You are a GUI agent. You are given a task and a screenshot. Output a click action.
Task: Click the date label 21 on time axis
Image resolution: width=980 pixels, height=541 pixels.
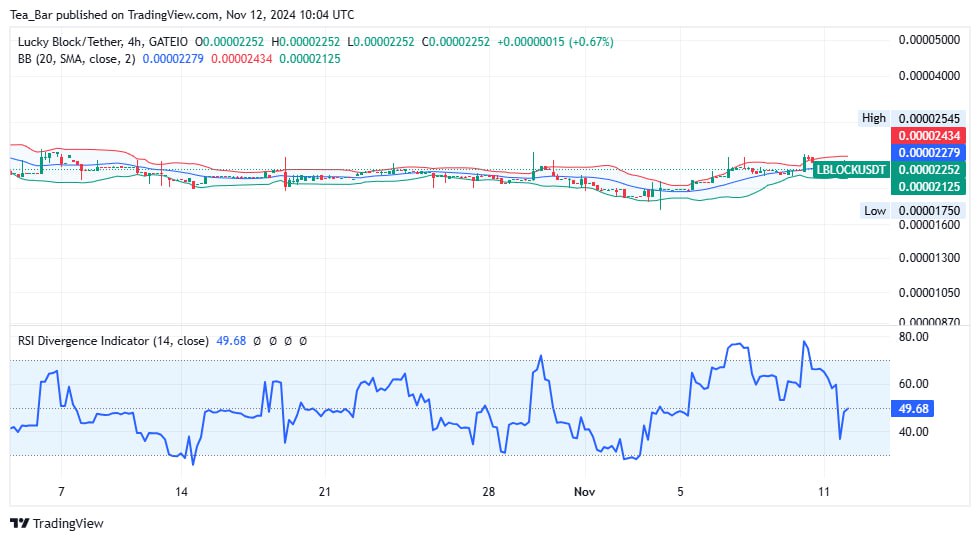coord(324,492)
